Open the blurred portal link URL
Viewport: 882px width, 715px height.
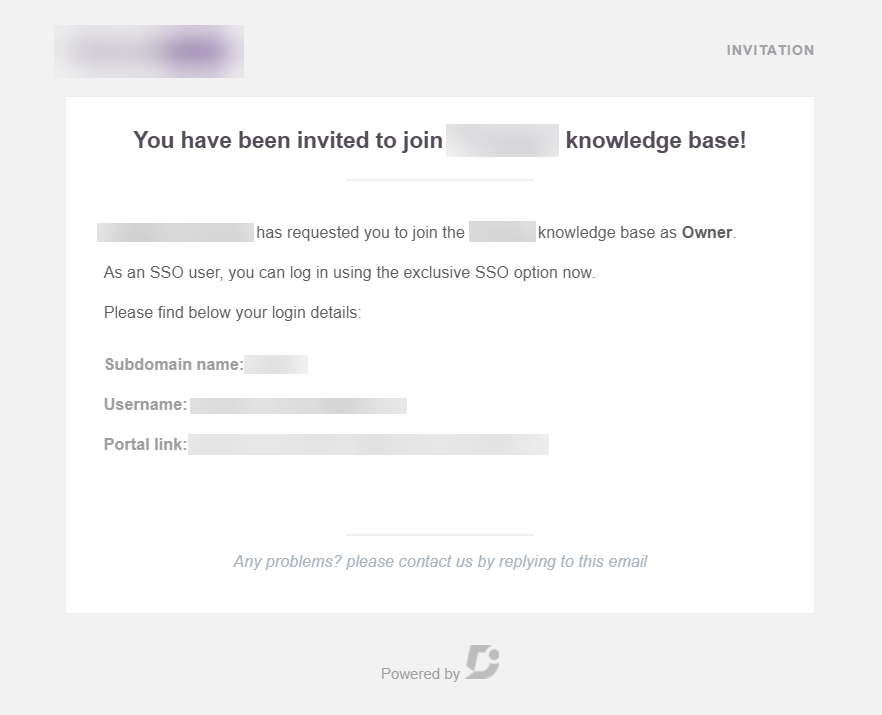coord(368,444)
